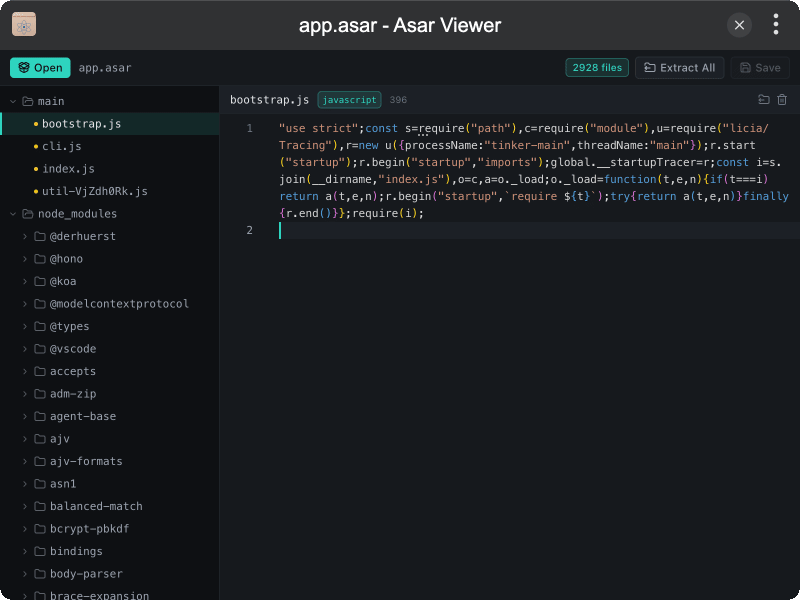
Task: Expand the @modelcontextprotocol folder
Action: pyautogui.click(x=25, y=304)
